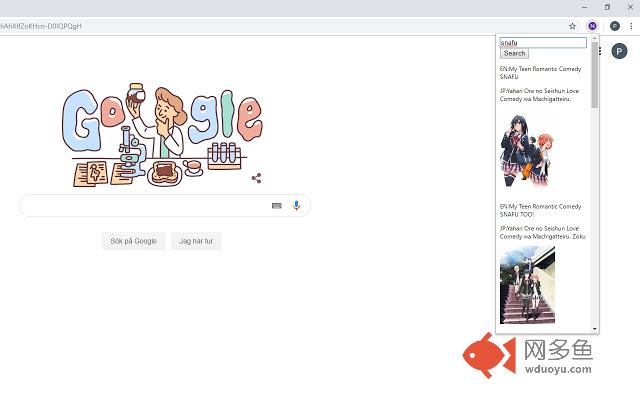Share the Google Doodle via share icon
The image size is (640, 400).
(257, 178)
